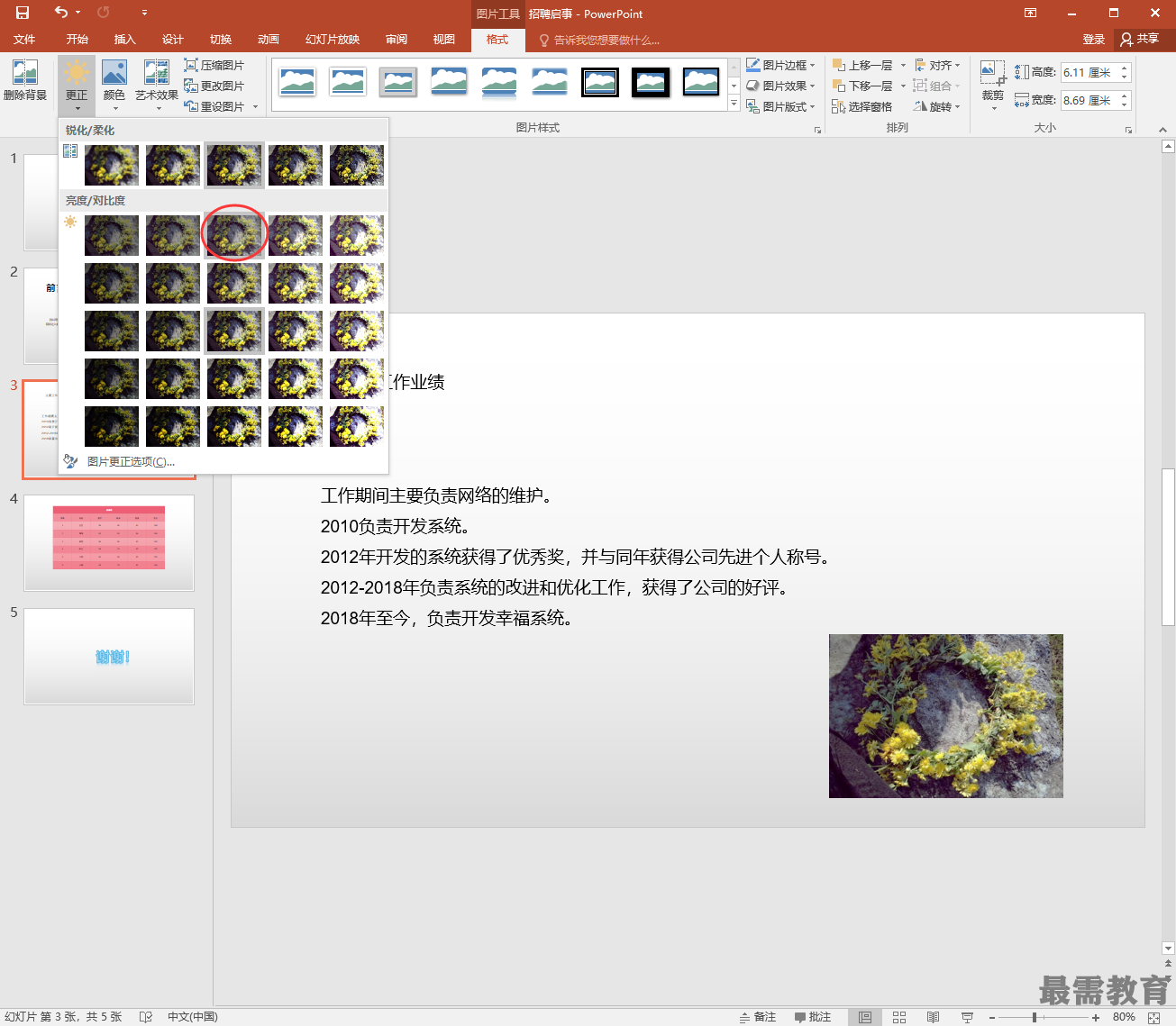Expand the picture styles gallery more arrow
The width and height of the screenshot is (1176, 1026).
point(734,104)
